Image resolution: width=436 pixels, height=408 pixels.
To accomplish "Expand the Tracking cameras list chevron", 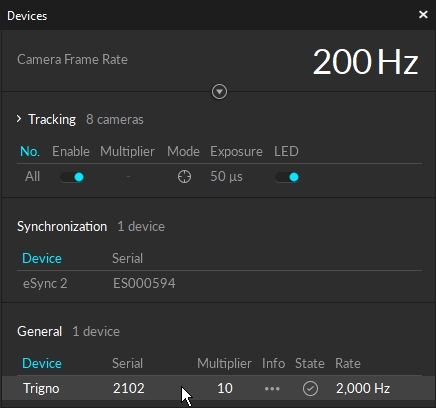I will pos(19,119).
